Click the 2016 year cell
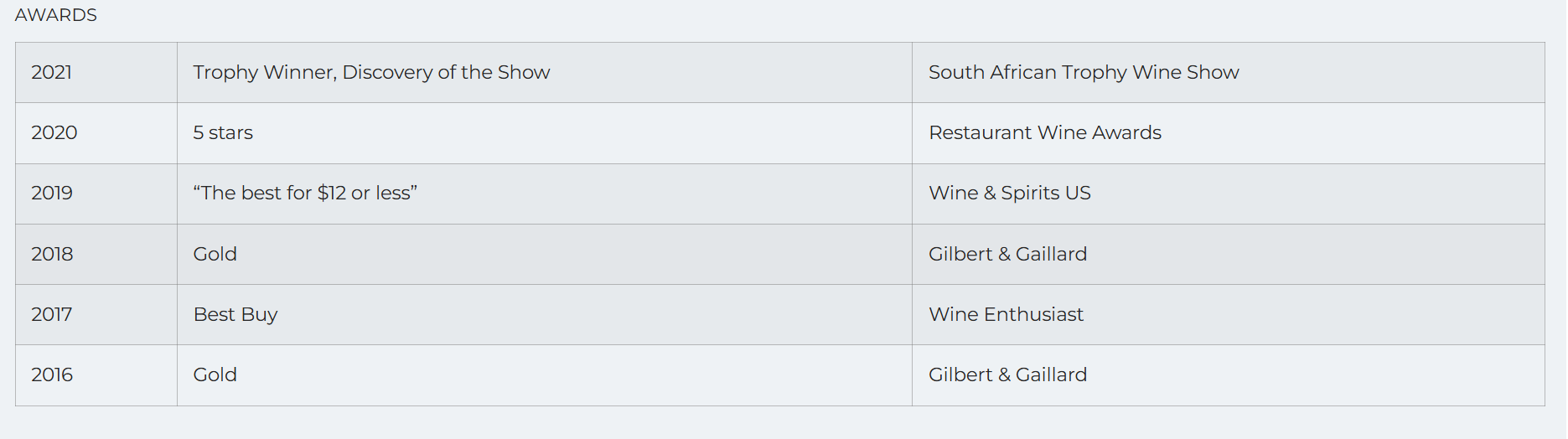The height and width of the screenshot is (439, 1568). pos(96,375)
